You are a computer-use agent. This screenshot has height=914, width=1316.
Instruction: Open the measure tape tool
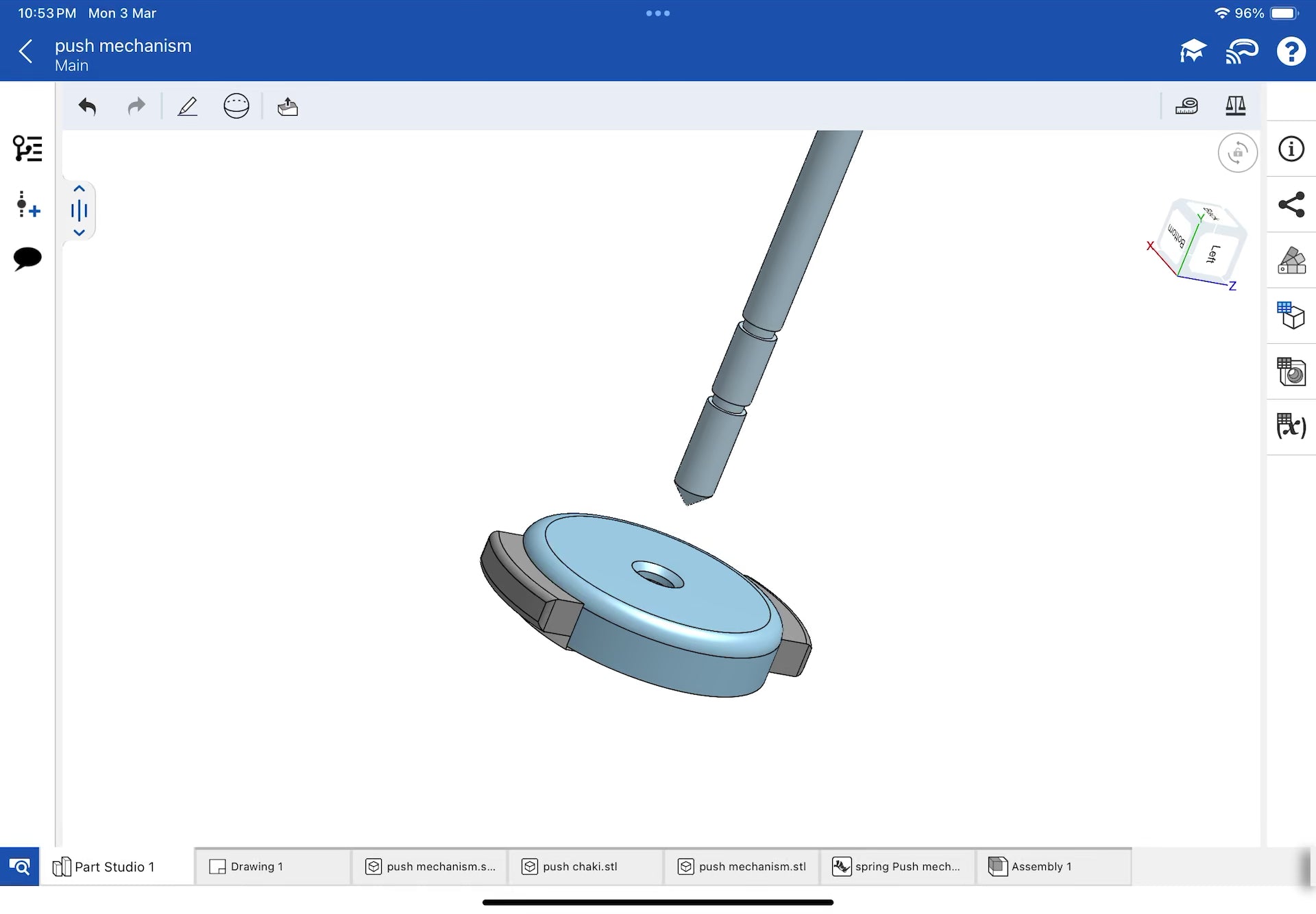click(x=1186, y=106)
